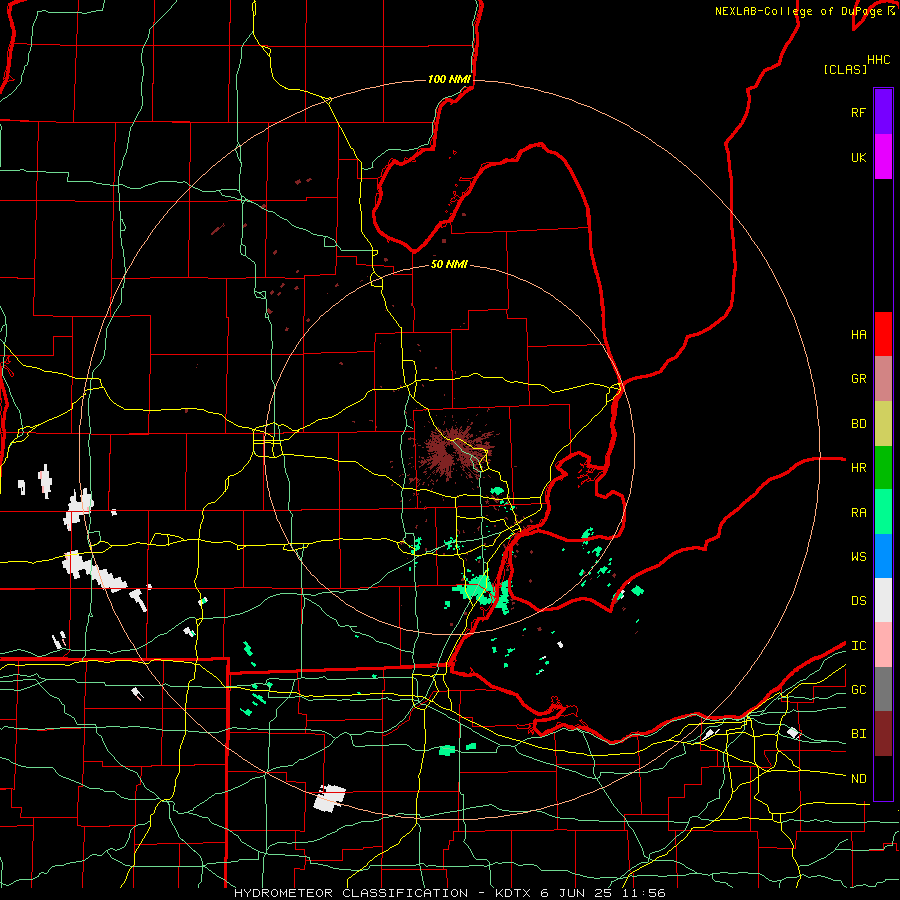Click the 'HYDROMETEOR CLASSIFICATION' title text
Screen dimensions: 900x900
tap(350, 893)
